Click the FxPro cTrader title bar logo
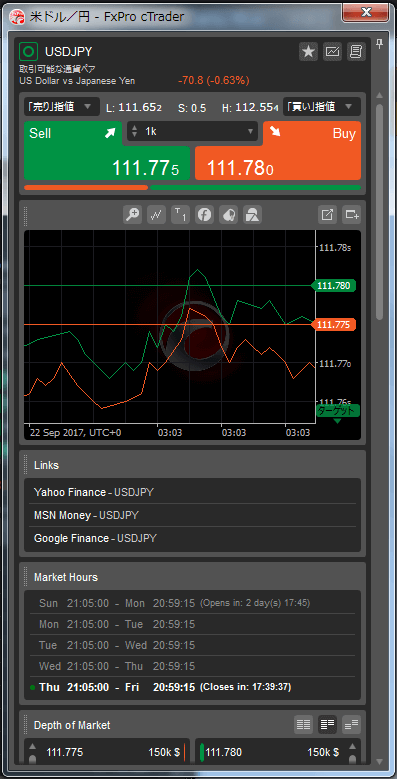Image resolution: width=397 pixels, height=779 pixels. (18, 16)
